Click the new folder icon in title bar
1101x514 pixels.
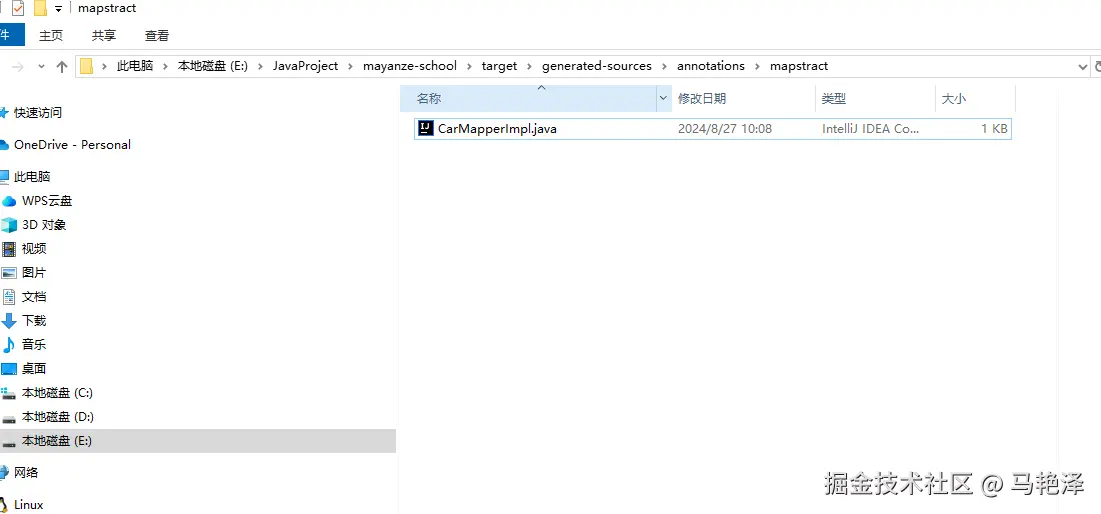[41, 8]
